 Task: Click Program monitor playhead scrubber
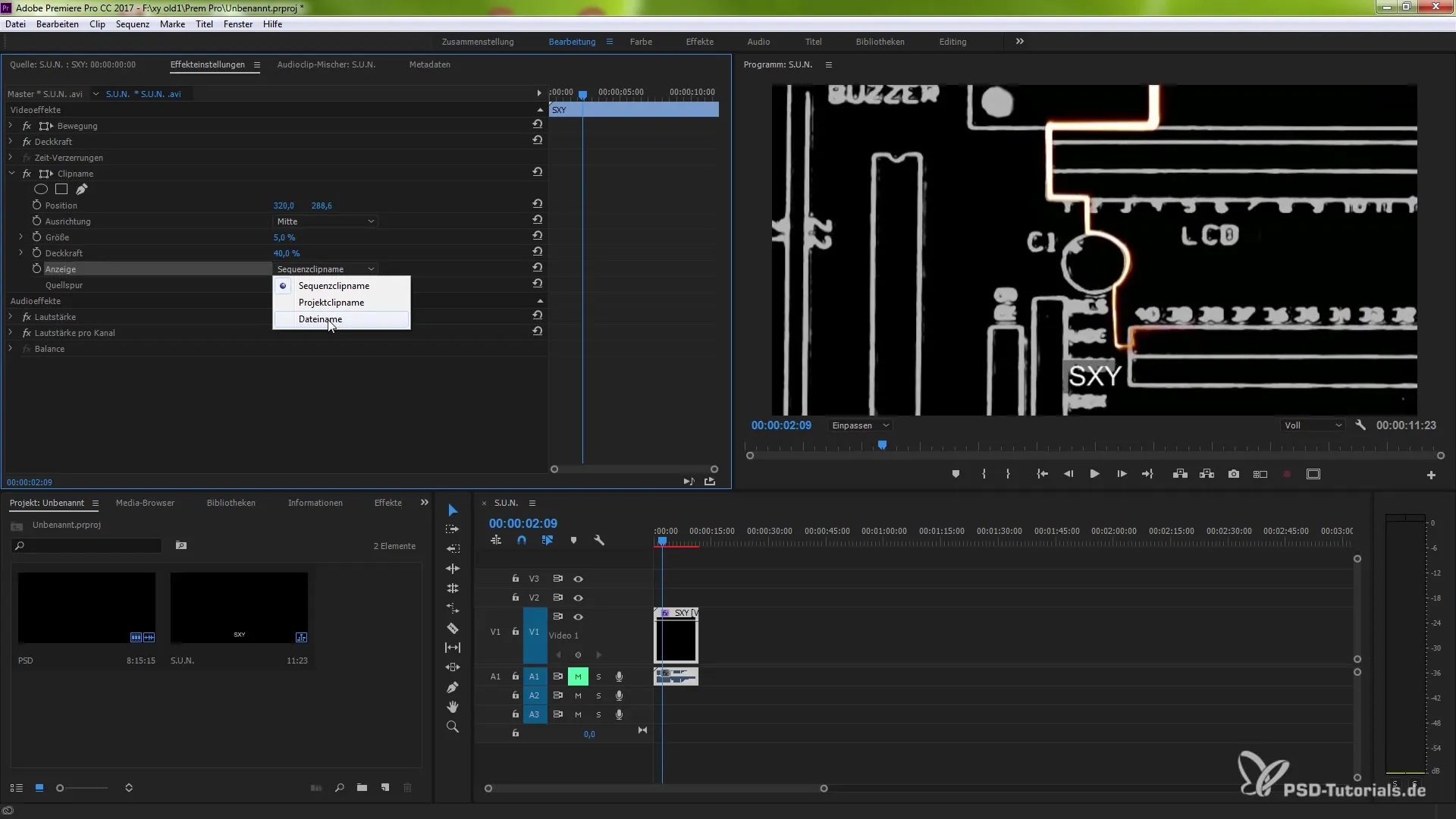click(x=882, y=446)
